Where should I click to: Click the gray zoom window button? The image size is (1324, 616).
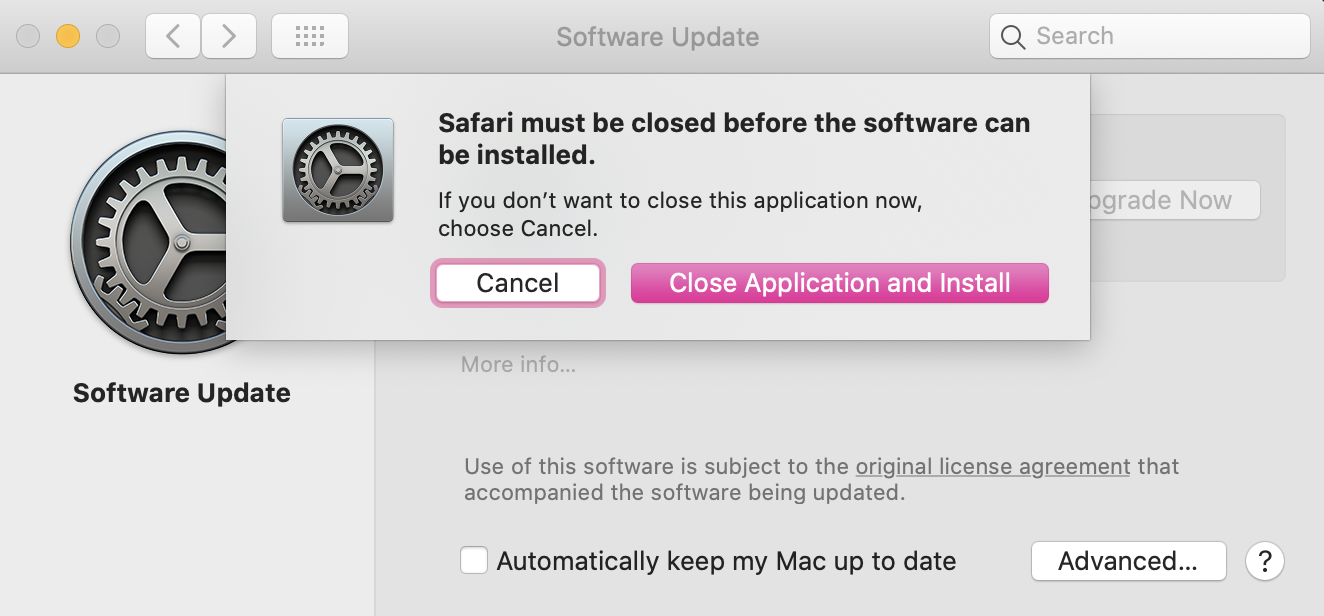(107, 37)
